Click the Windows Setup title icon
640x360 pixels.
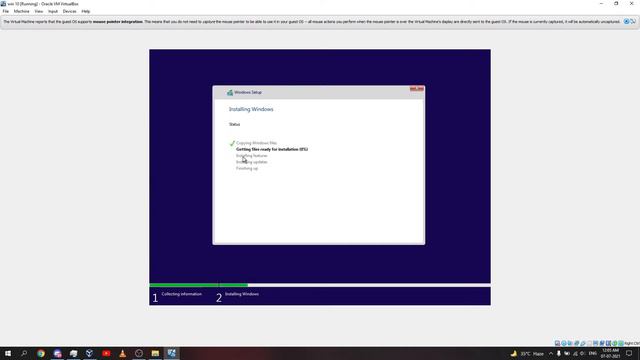tap(230, 93)
